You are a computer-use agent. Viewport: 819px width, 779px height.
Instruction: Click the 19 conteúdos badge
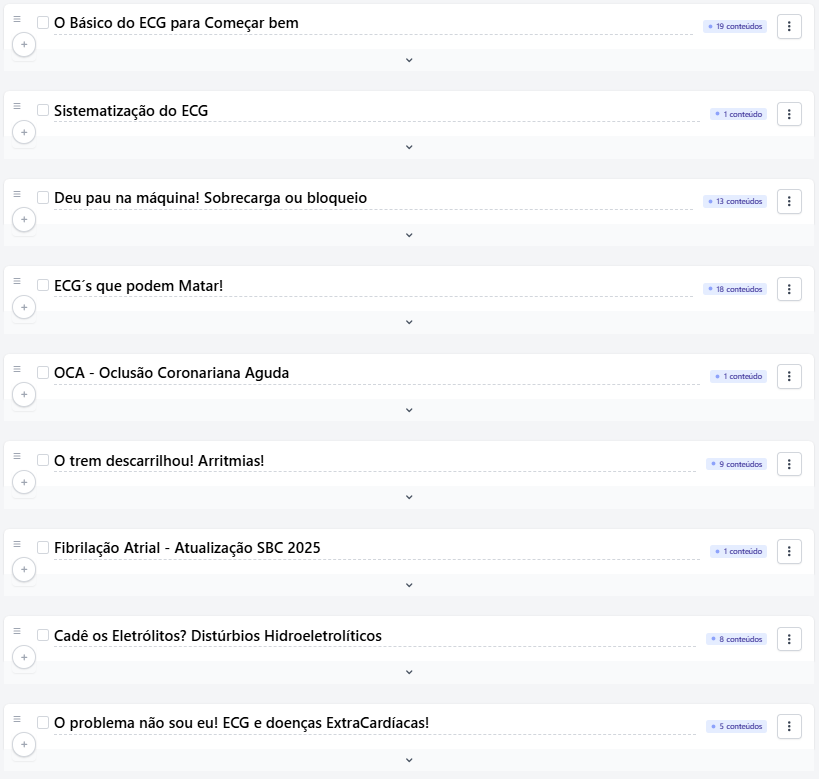point(735,27)
